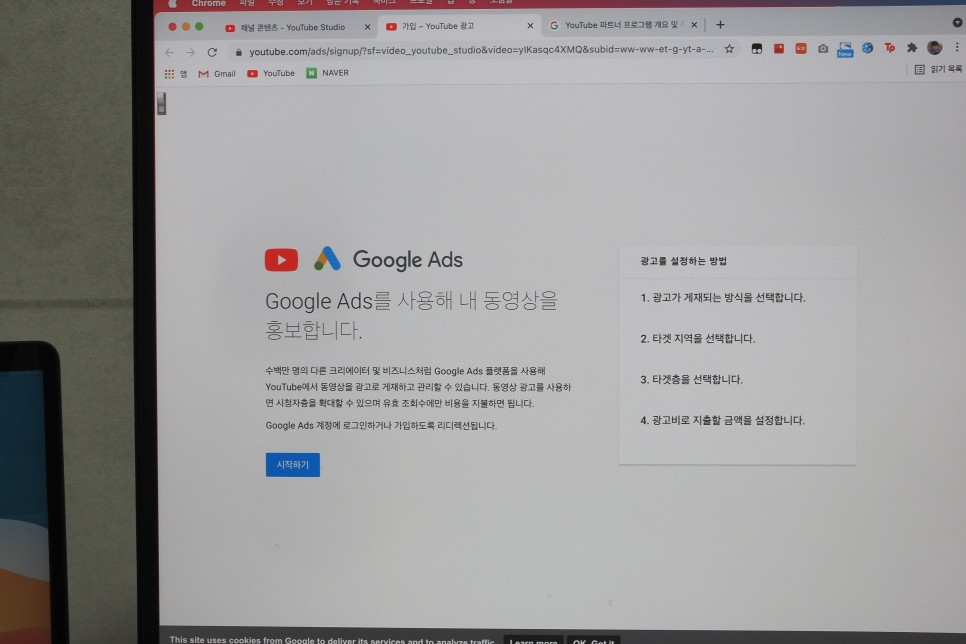Go forward with the browser arrow
This screenshot has height=644, width=966.
[x=190, y=53]
